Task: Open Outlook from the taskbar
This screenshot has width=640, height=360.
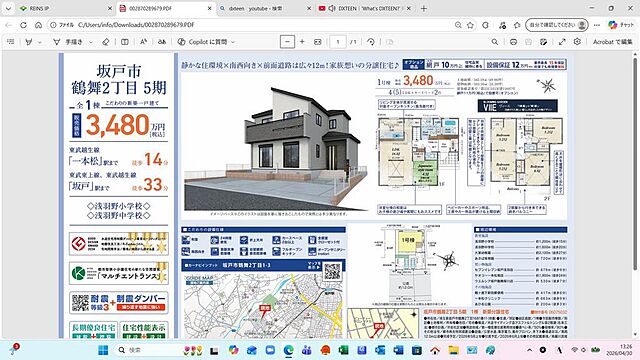Action: click(380, 350)
